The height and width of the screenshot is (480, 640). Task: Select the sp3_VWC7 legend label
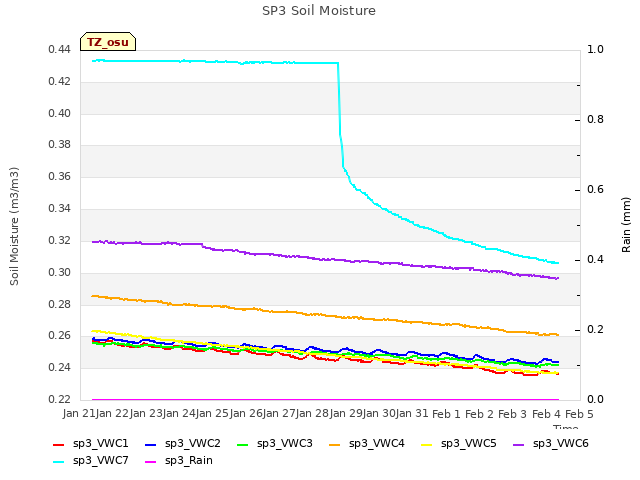coord(101,461)
